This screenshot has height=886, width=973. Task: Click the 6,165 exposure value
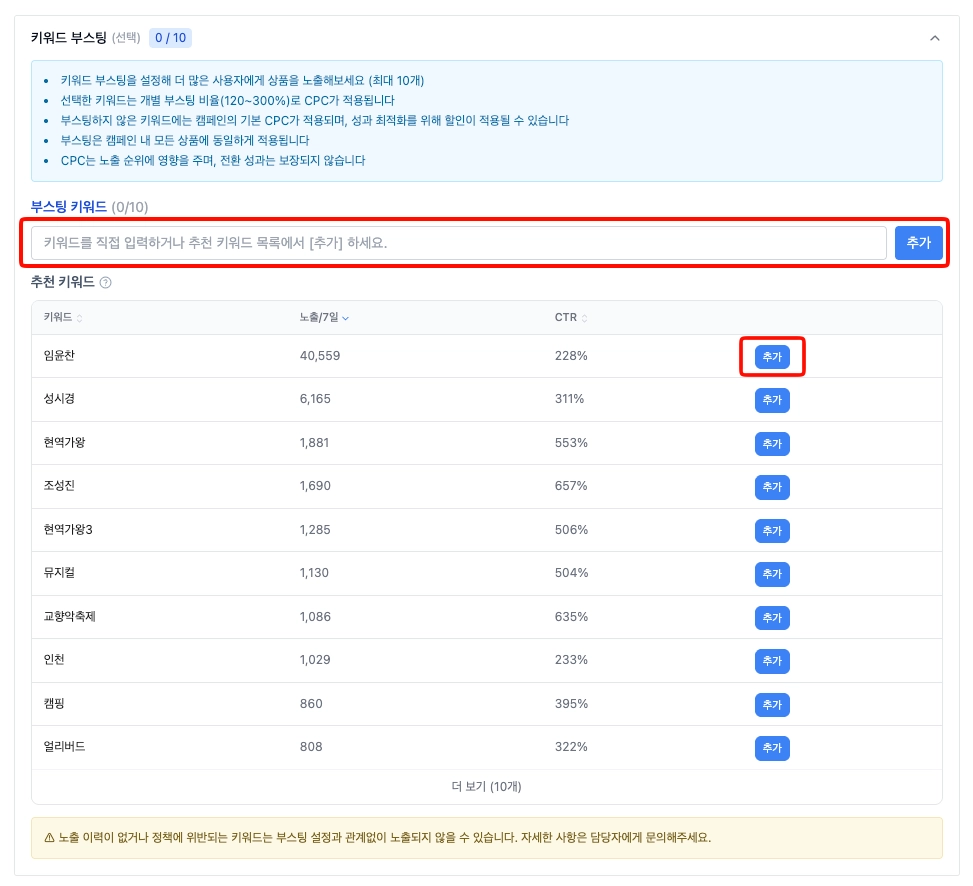pyautogui.click(x=315, y=399)
